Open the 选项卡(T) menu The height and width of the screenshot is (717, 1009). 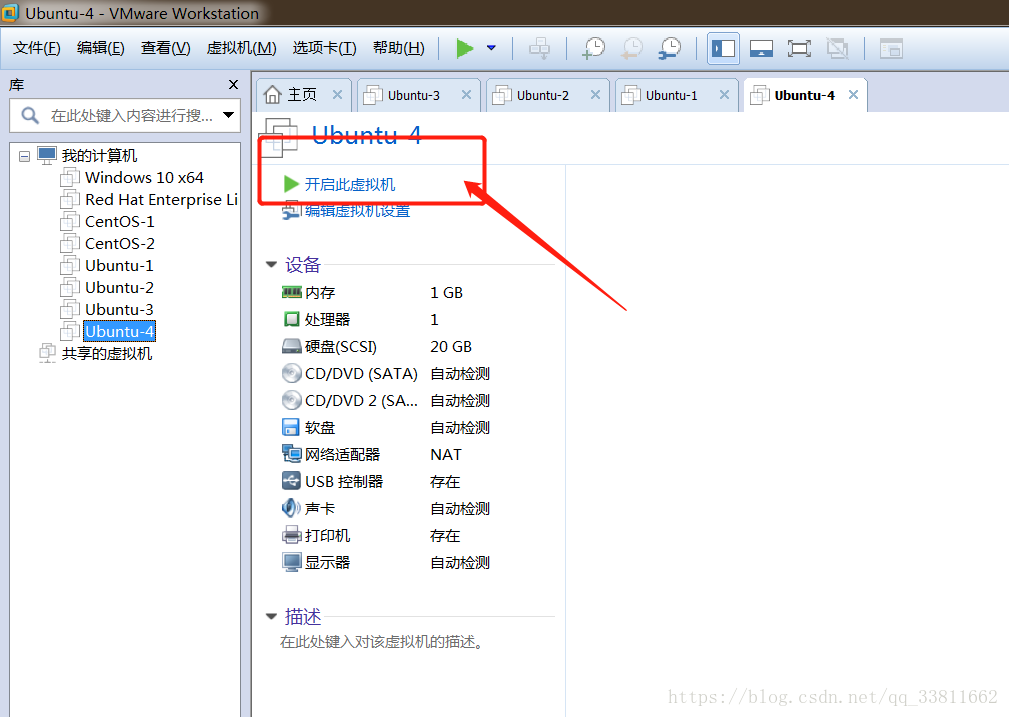point(324,48)
